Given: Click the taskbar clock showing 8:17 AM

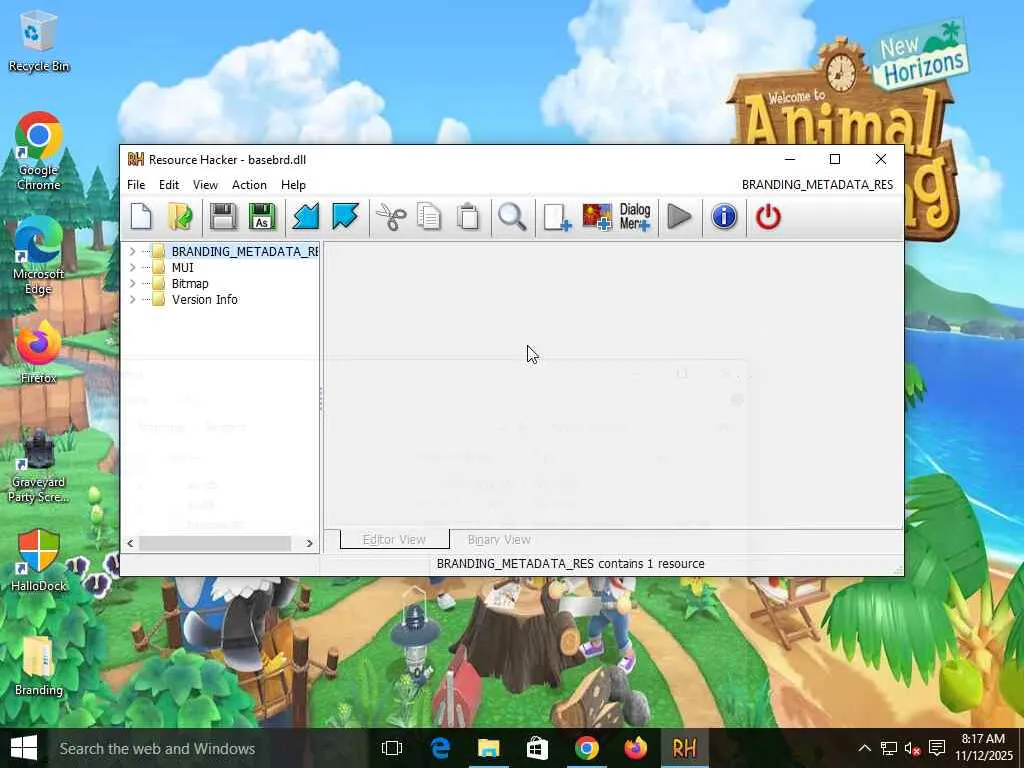Looking at the screenshot, I should pos(984,748).
